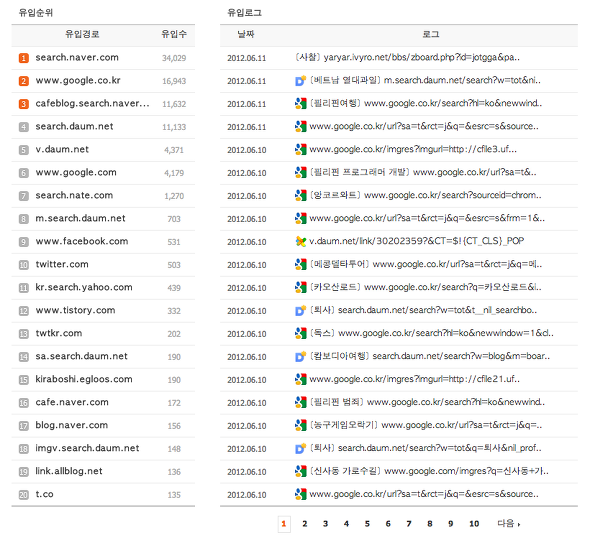Click the gray rank 10 badge beside twitter.com
Viewport: 590px width, 538px height.
coord(24,264)
